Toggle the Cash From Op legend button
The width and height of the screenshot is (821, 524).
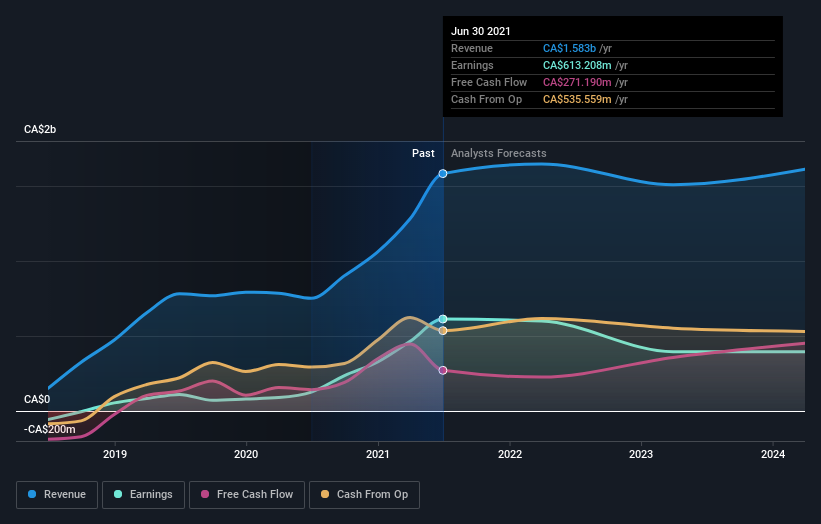point(364,495)
